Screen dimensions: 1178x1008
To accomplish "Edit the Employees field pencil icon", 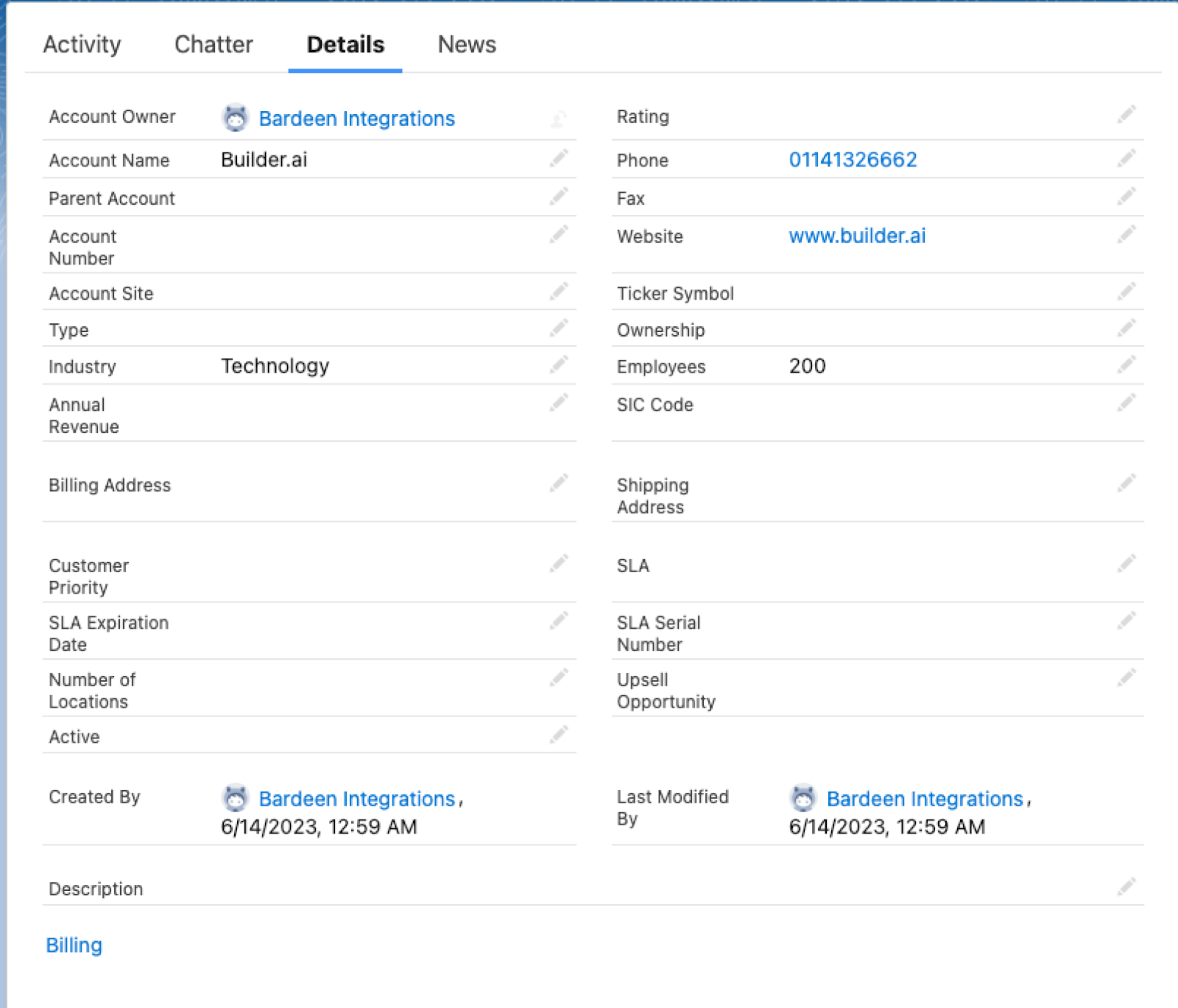I will 1126,364.
